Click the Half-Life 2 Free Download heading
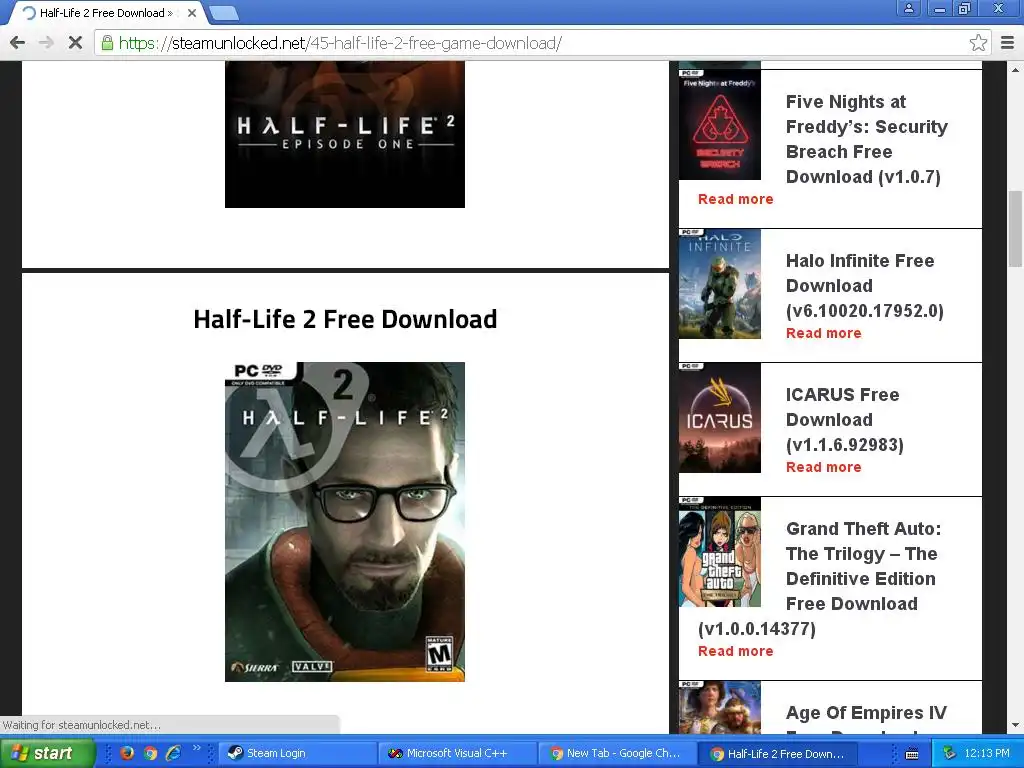The width and height of the screenshot is (1024, 768). [x=345, y=319]
